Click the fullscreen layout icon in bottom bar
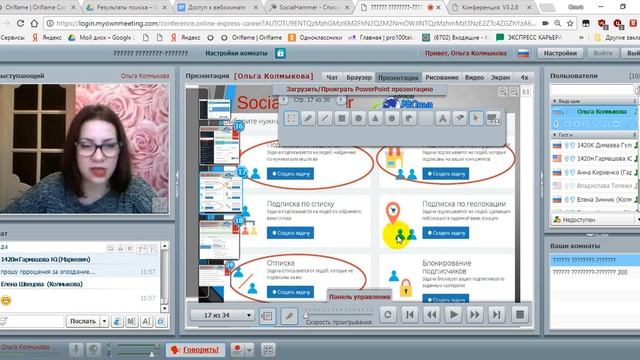This screenshot has height=360, width=640. 268,350
